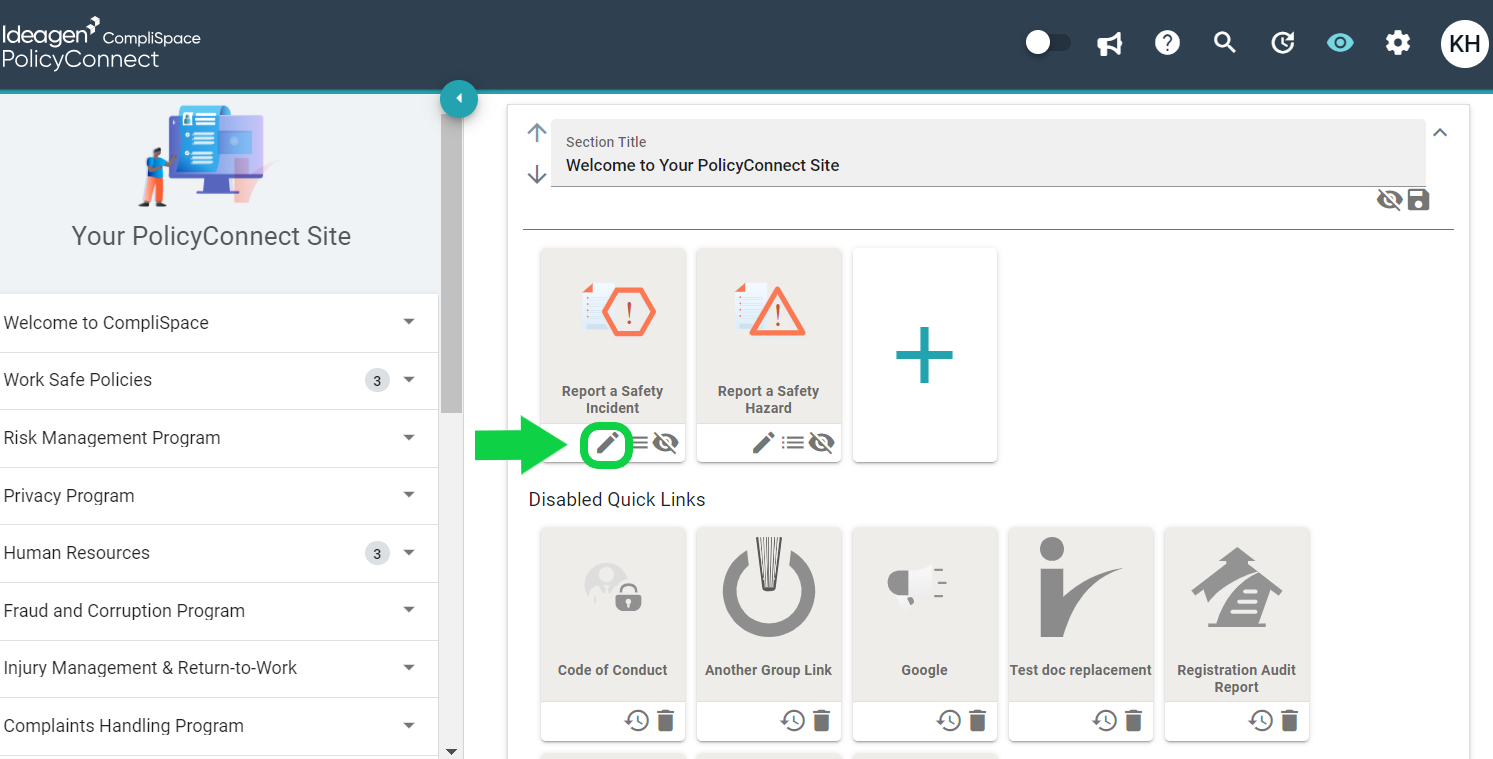Hide the Report a Safety Hazard quick link
Viewport: 1493px width, 759px height.
tap(821, 443)
